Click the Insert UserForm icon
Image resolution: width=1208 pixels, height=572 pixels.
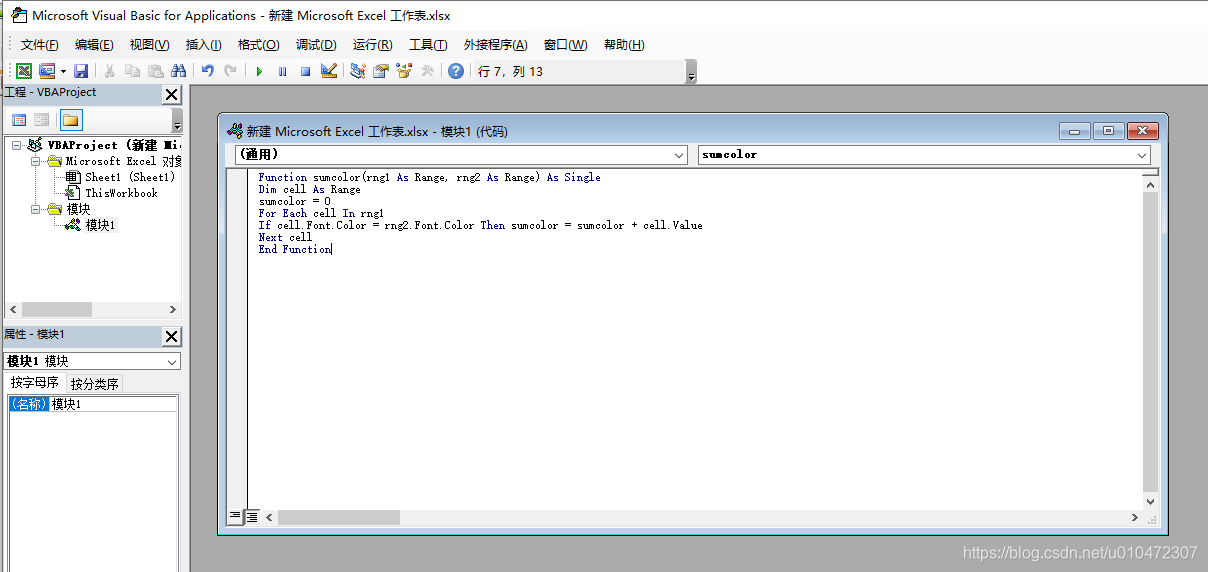coord(47,71)
